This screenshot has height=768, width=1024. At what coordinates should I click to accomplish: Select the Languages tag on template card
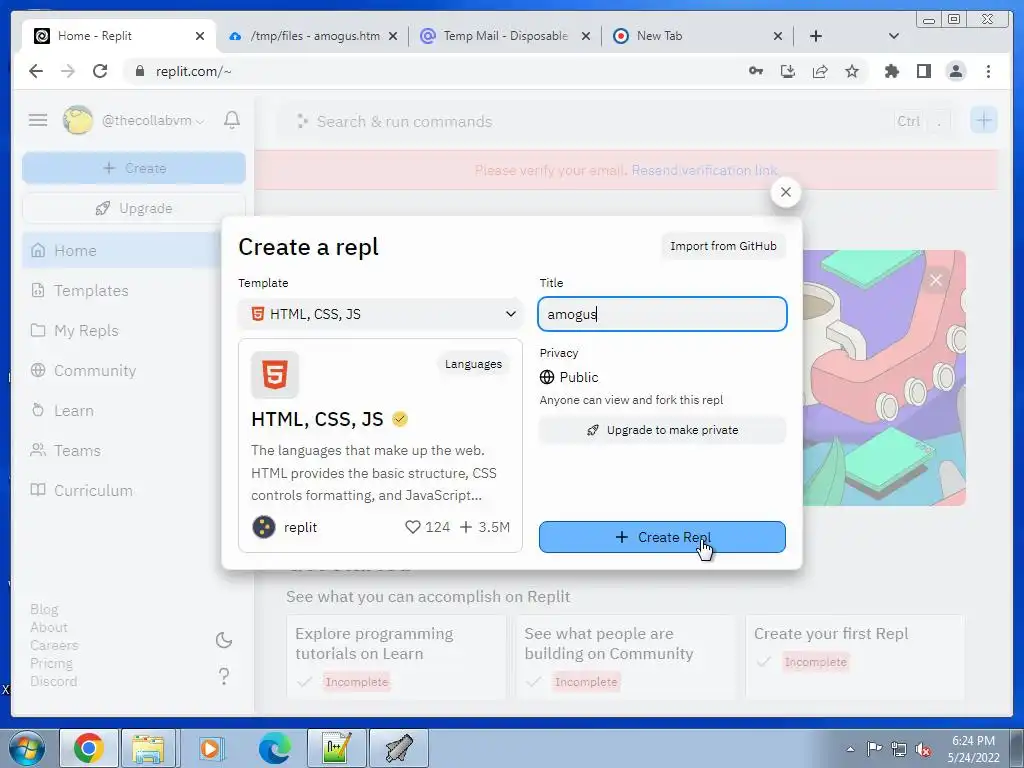click(473, 364)
